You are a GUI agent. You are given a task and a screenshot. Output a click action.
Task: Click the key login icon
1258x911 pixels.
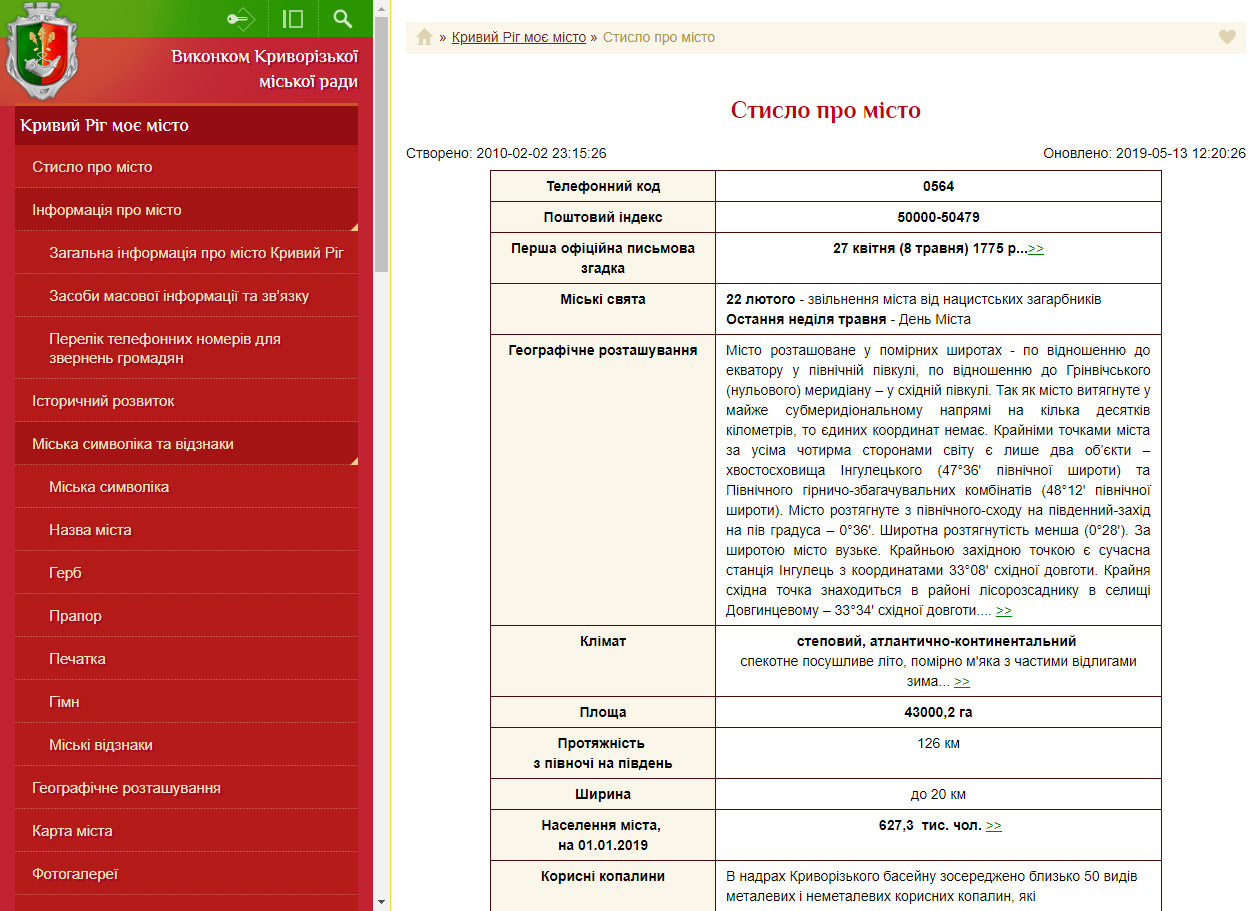click(x=241, y=19)
